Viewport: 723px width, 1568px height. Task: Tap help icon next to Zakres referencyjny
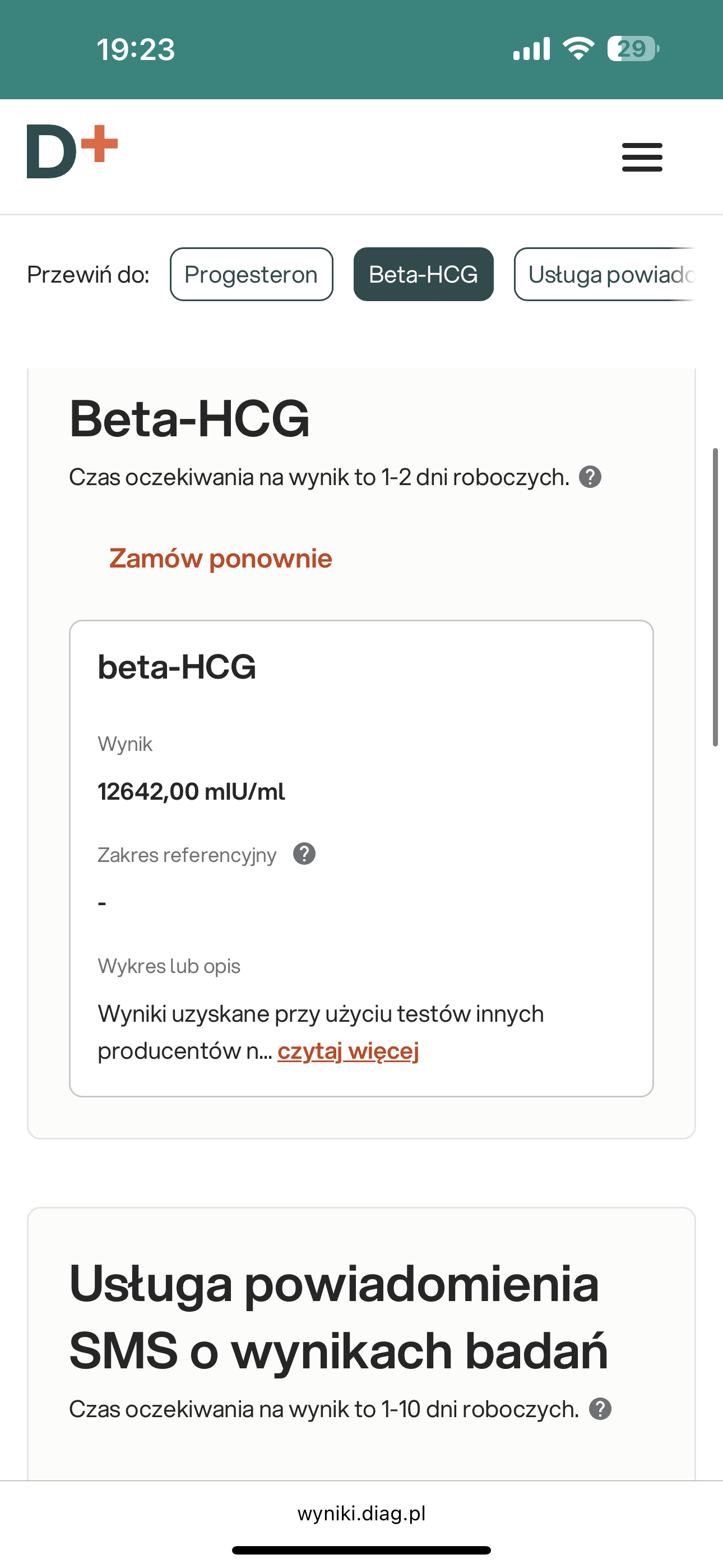[x=304, y=854]
